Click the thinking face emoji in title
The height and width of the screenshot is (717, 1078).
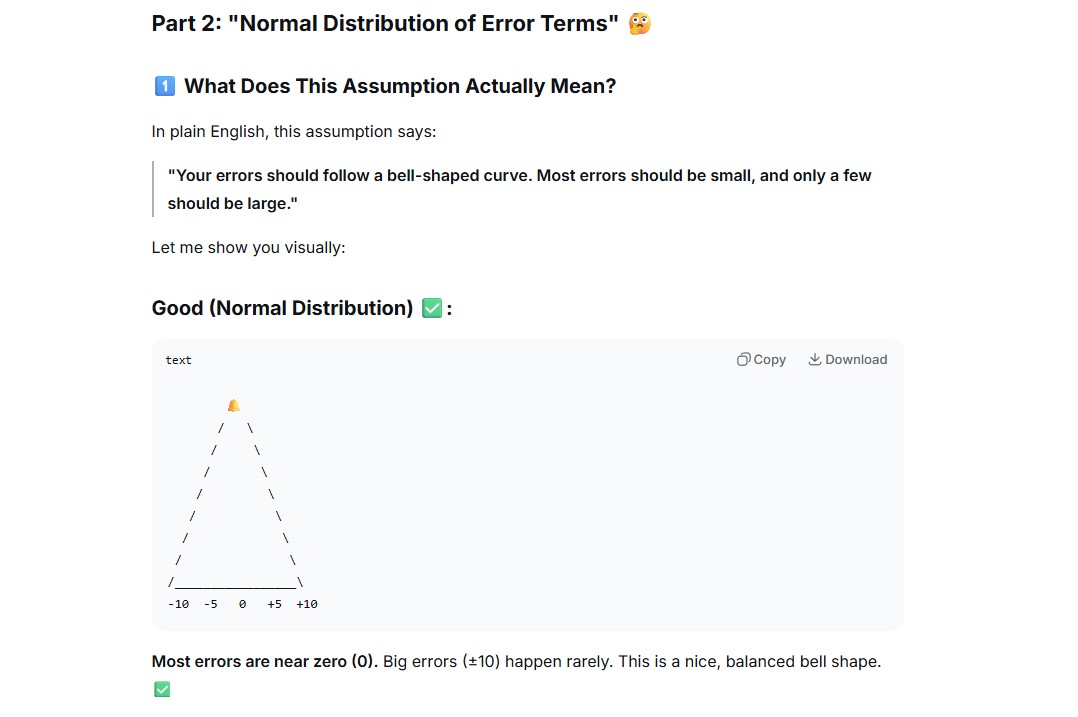pyautogui.click(x=639, y=23)
